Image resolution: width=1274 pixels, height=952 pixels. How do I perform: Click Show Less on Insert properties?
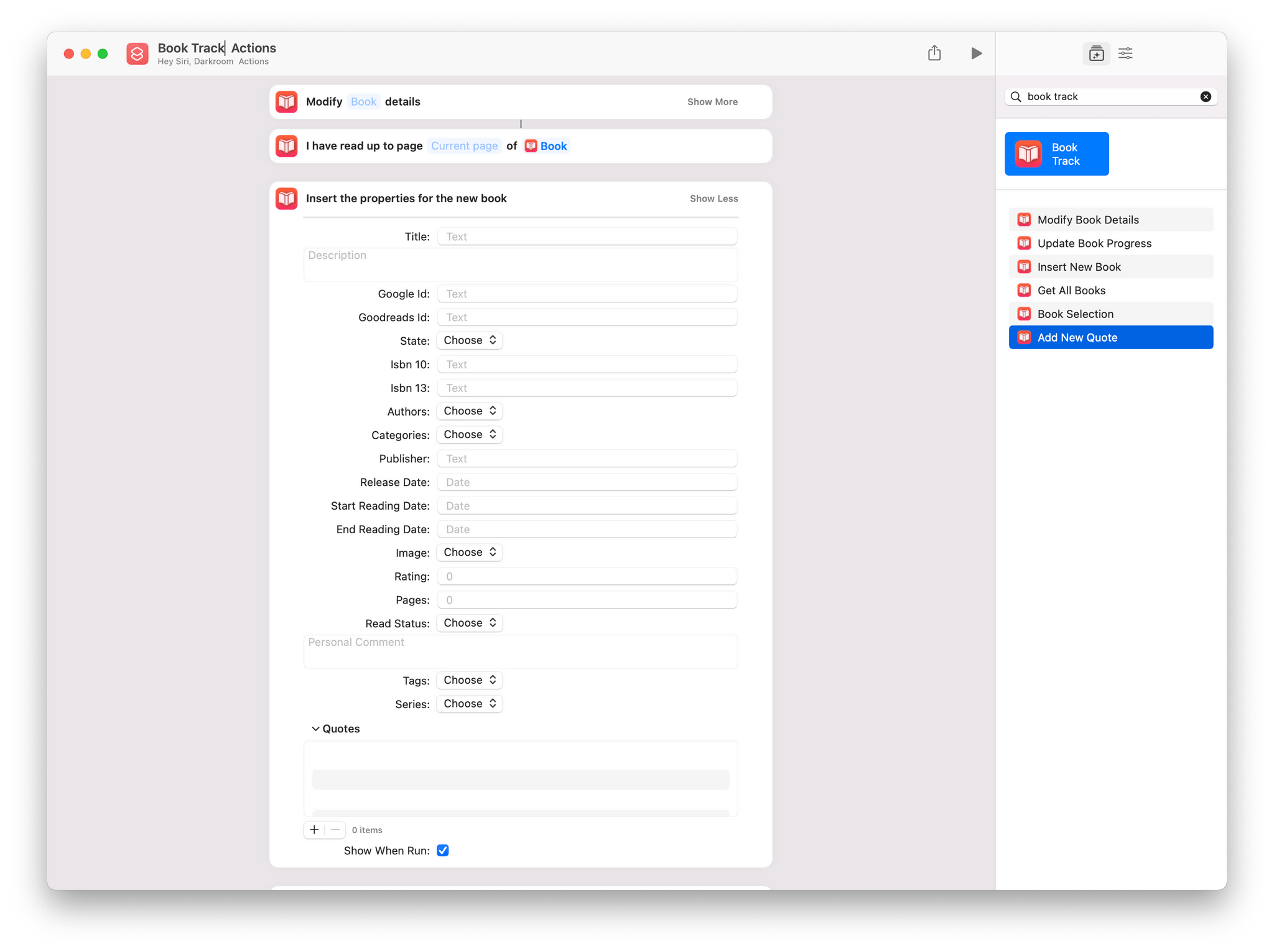[713, 198]
